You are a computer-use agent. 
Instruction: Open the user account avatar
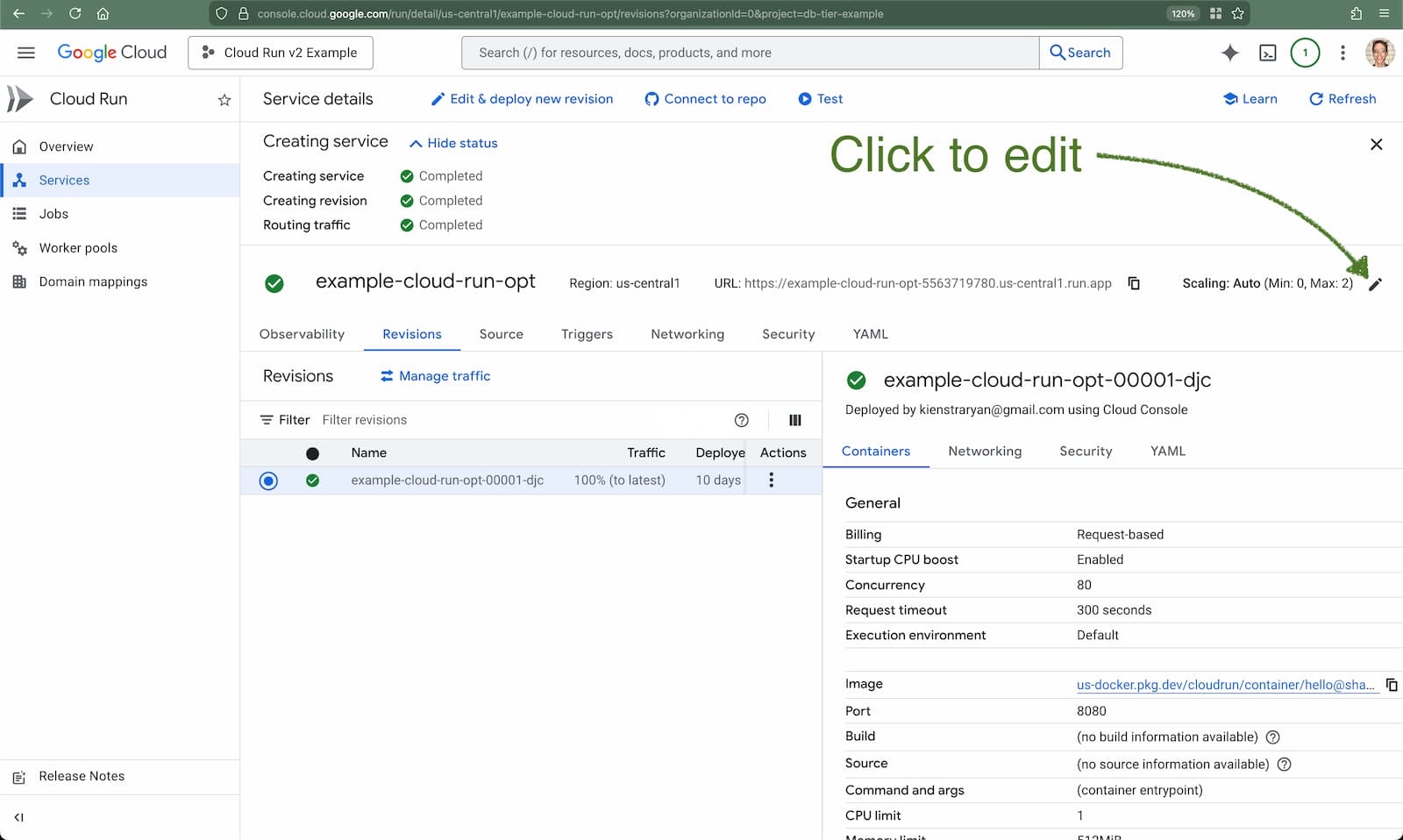tap(1379, 53)
